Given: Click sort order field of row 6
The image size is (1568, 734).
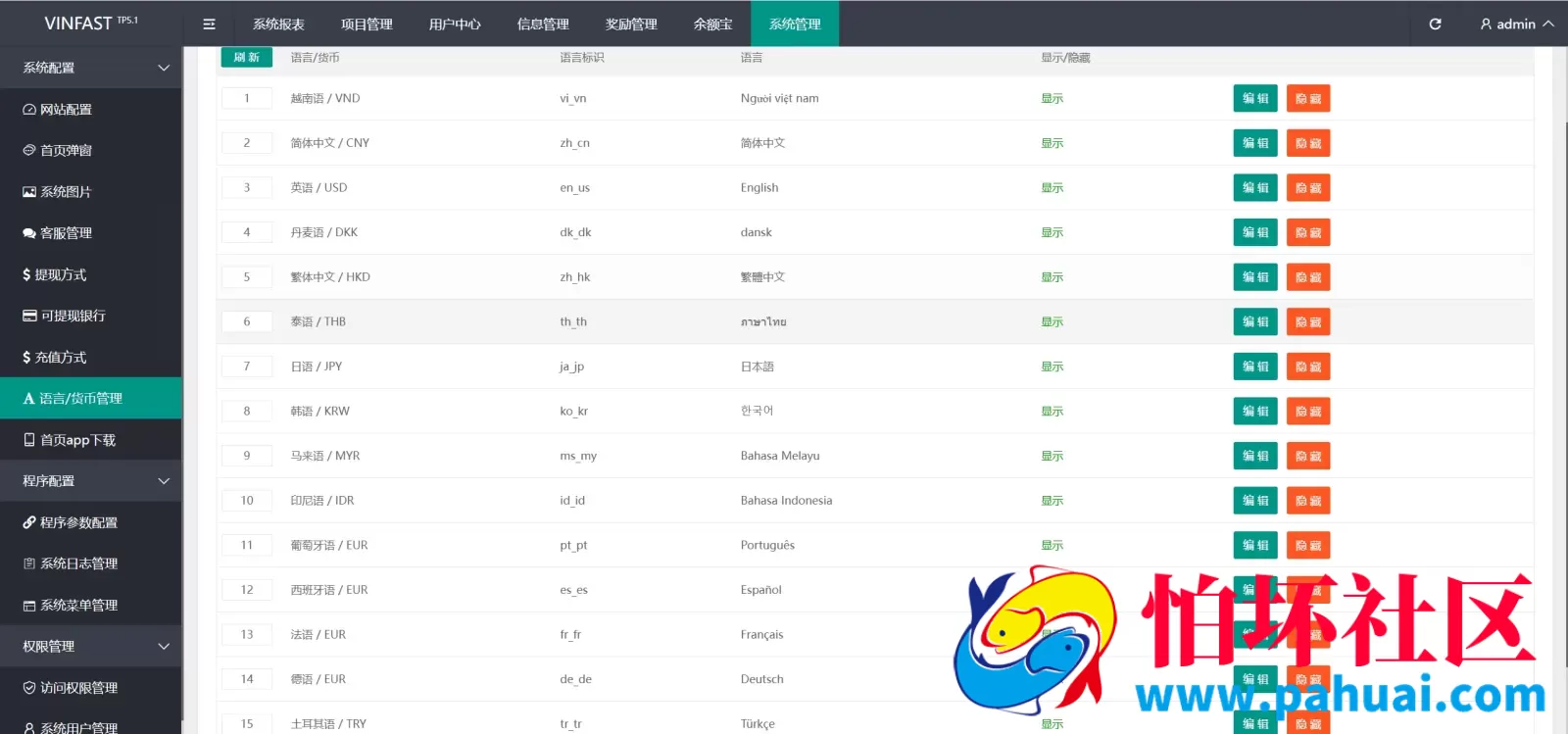Looking at the screenshot, I should pos(247,321).
